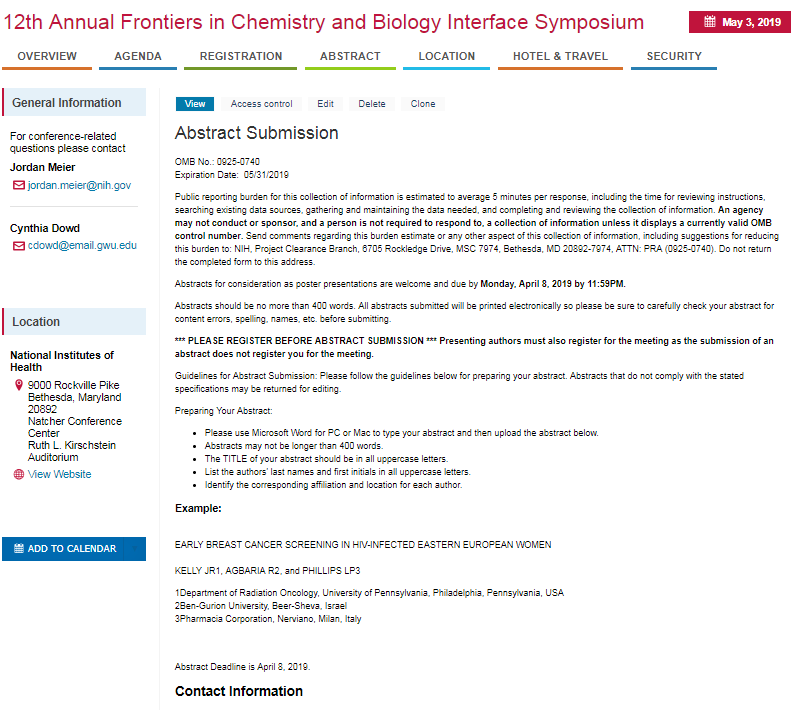The height and width of the screenshot is (710, 791).
Task: Open the Overview tab
Action: [47, 56]
